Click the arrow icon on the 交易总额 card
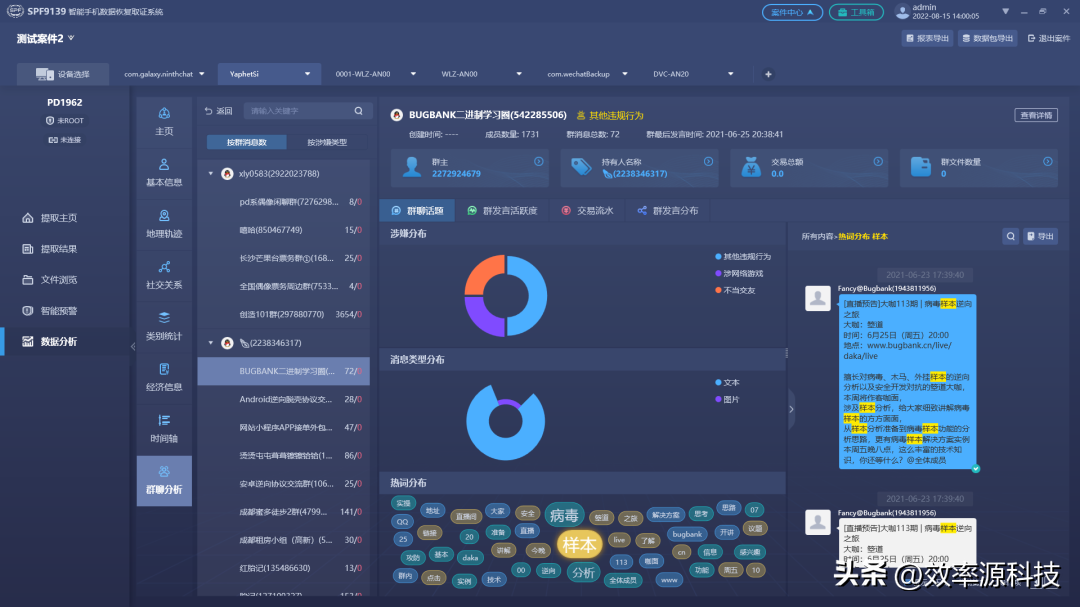 tap(878, 161)
